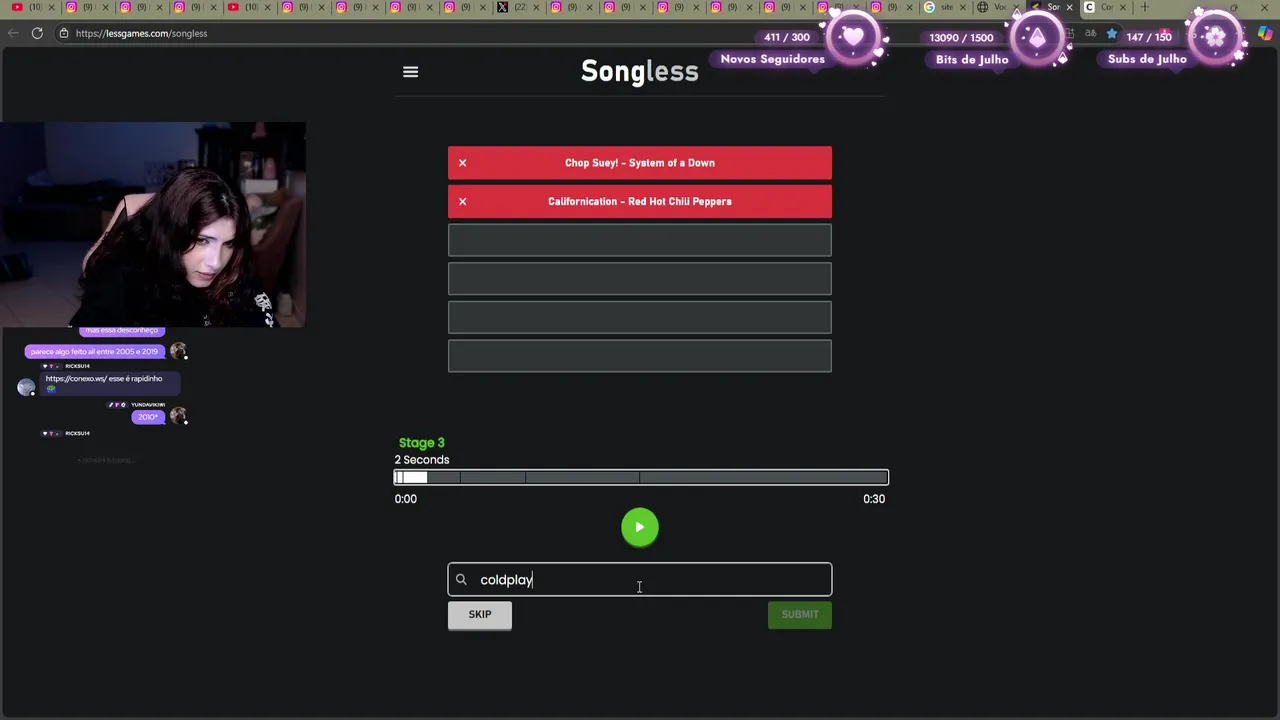
Task: Click the search magnifier icon
Action: [461, 580]
